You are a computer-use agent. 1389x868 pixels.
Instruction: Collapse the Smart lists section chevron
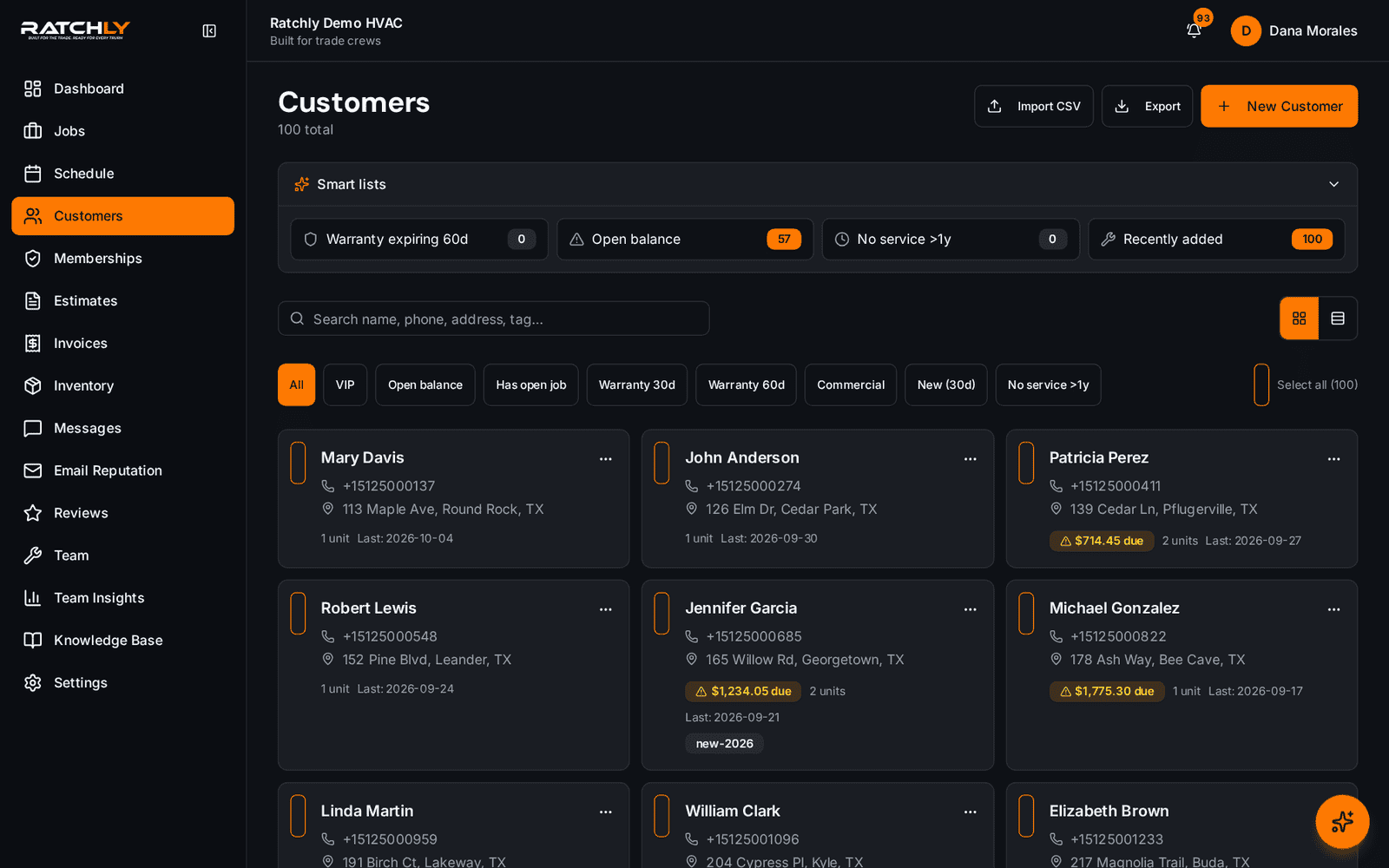point(1333,184)
